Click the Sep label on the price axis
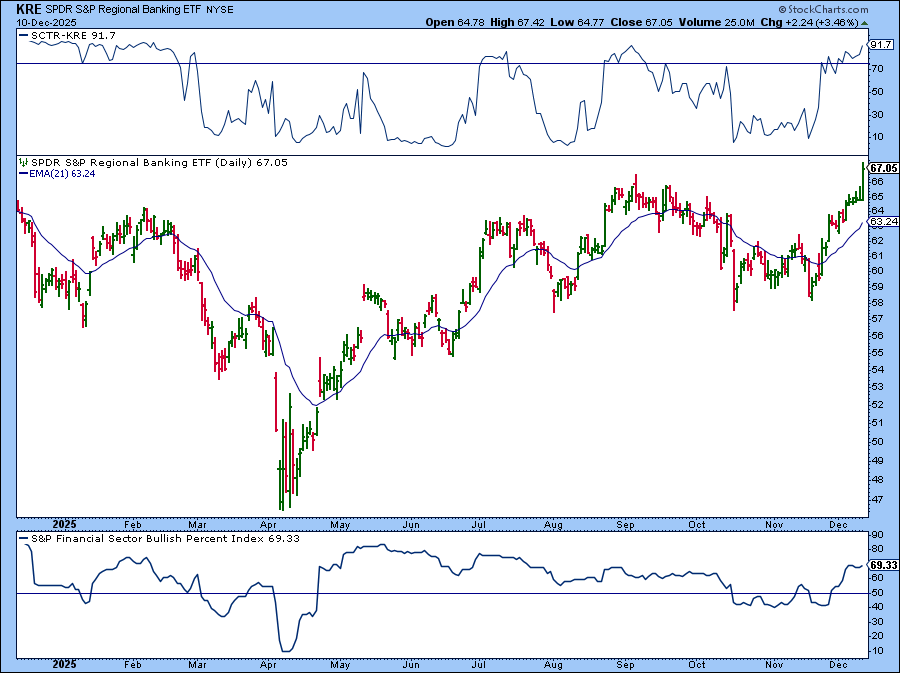The height and width of the screenshot is (673, 900). [627, 523]
